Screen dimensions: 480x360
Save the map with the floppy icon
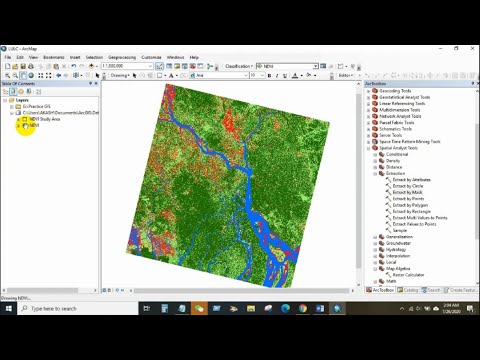pyautogui.click(x=23, y=66)
